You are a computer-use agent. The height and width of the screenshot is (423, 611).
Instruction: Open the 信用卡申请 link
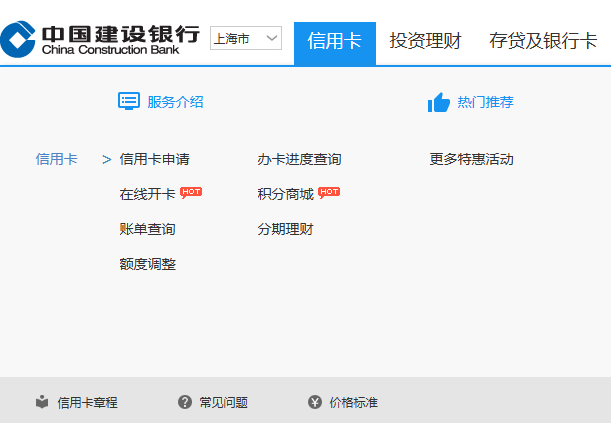(154, 159)
